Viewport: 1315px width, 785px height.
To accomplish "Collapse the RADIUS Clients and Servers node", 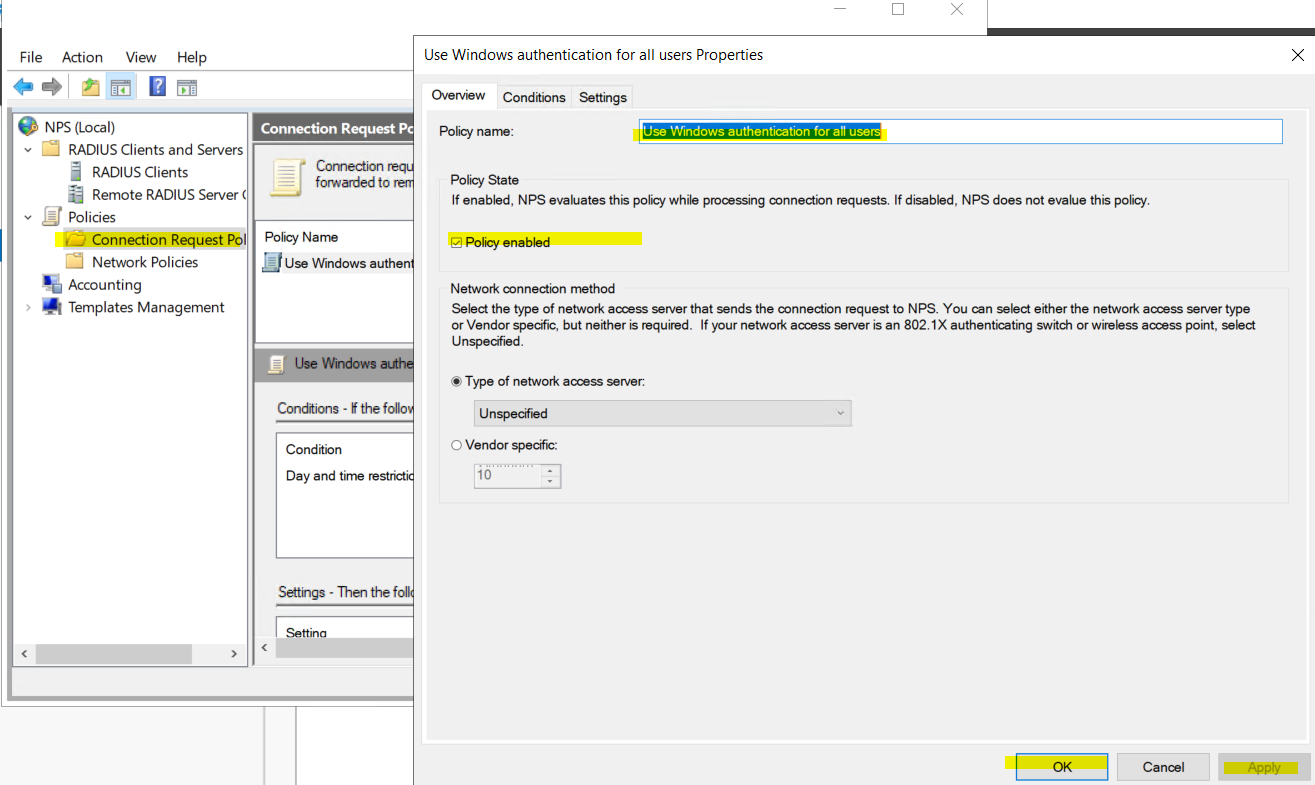I will (28, 150).
